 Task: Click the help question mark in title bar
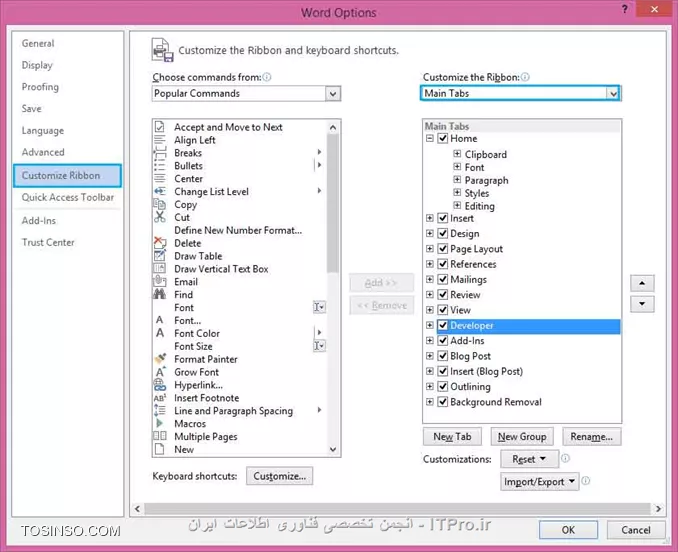(624, 9)
